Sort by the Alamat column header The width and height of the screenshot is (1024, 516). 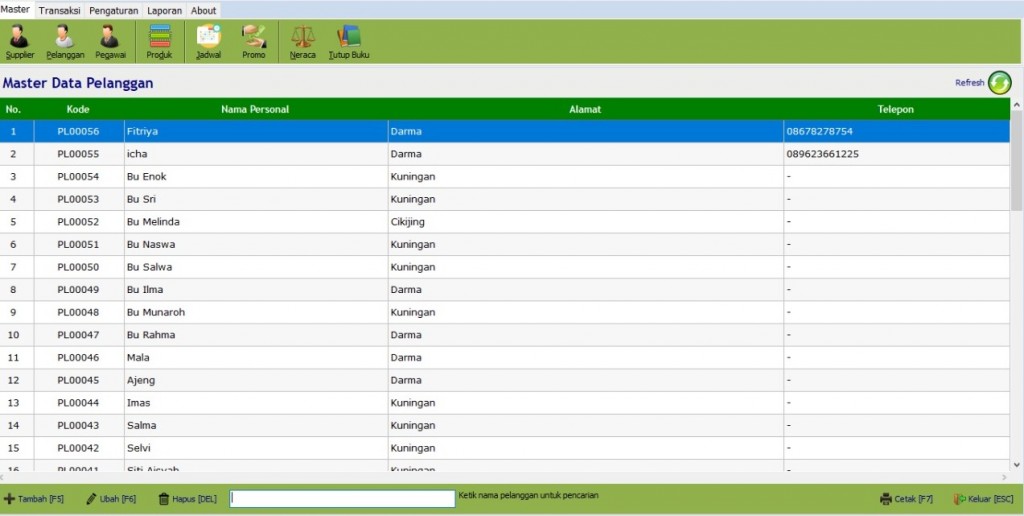(585, 109)
